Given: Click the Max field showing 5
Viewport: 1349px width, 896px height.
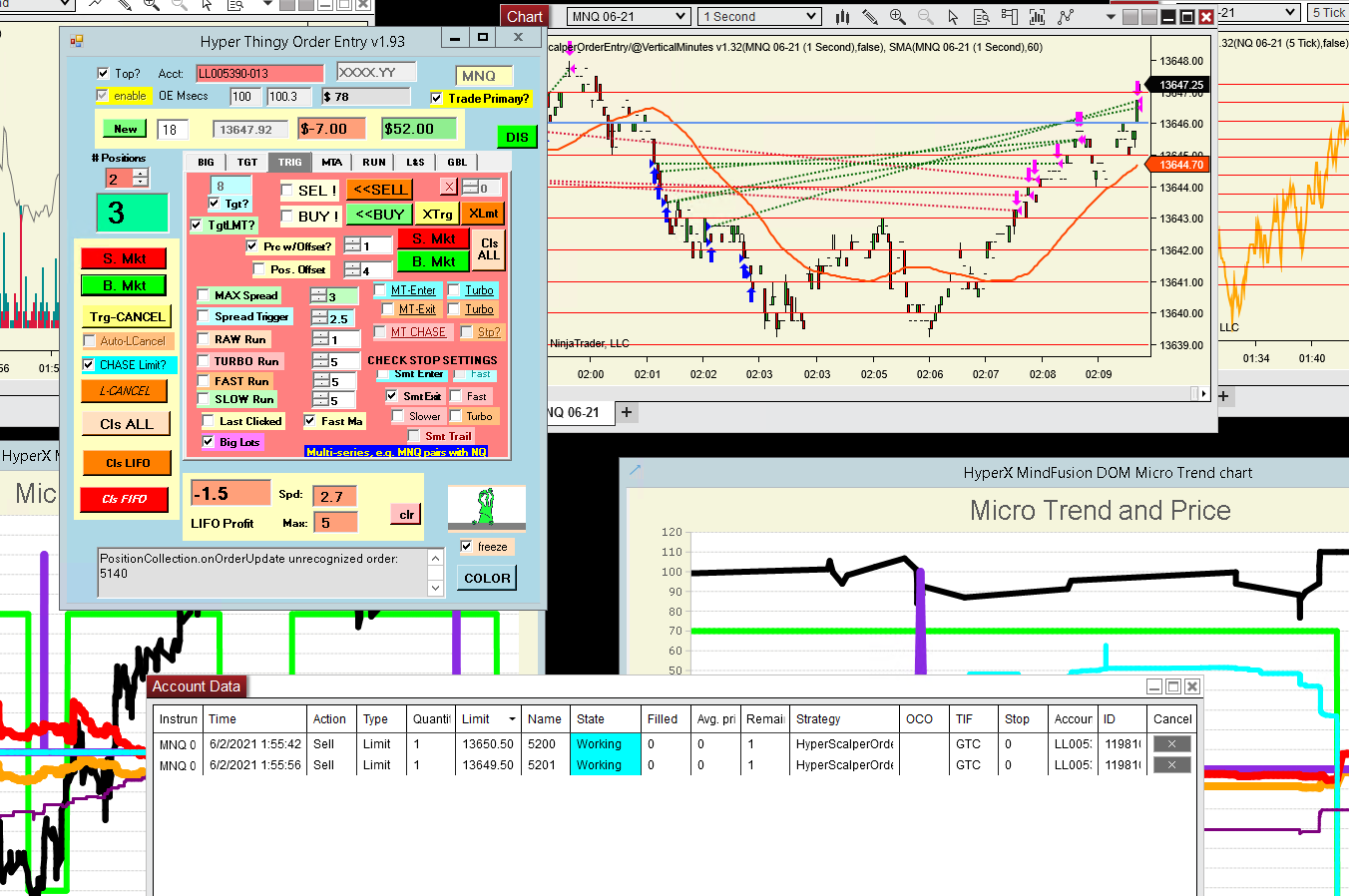Looking at the screenshot, I should coord(335,523).
